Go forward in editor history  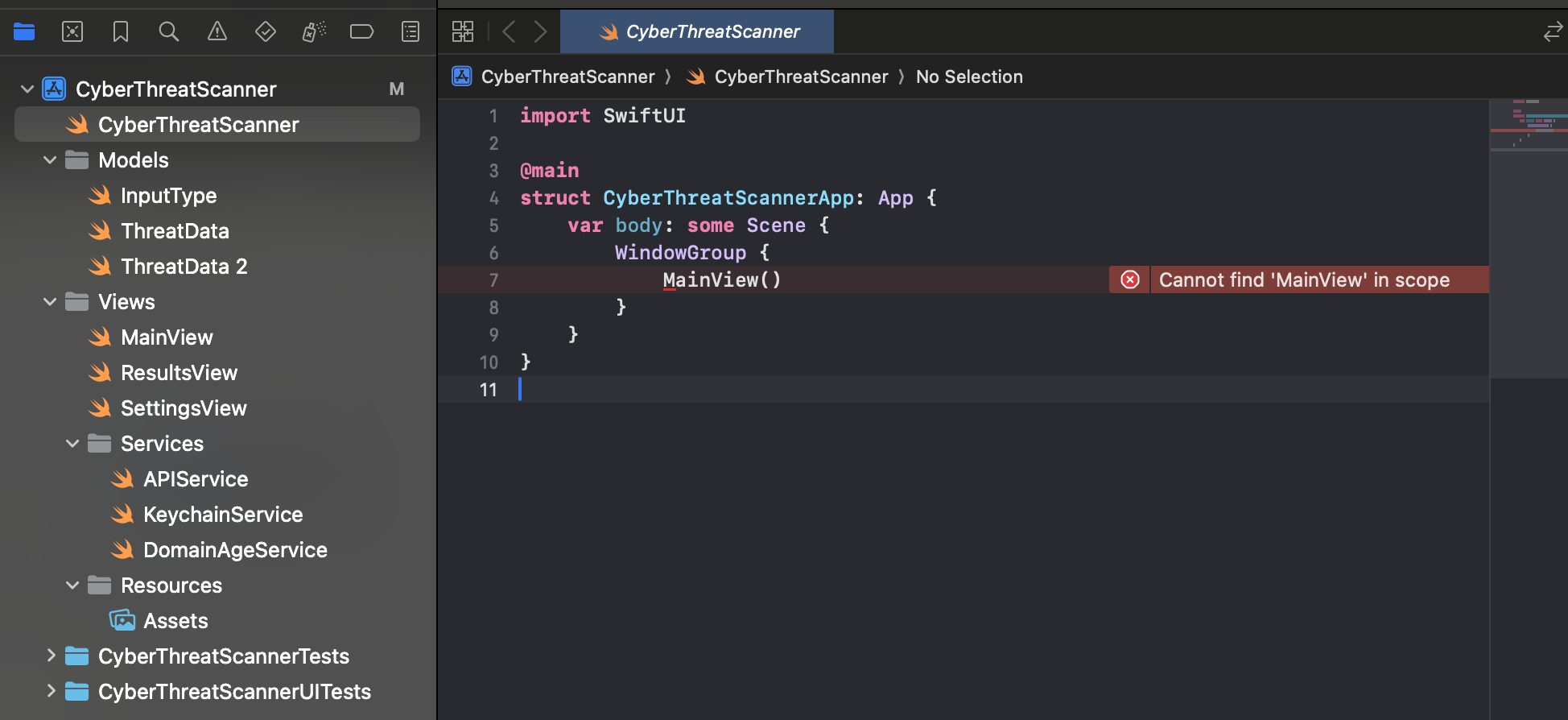tap(540, 31)
